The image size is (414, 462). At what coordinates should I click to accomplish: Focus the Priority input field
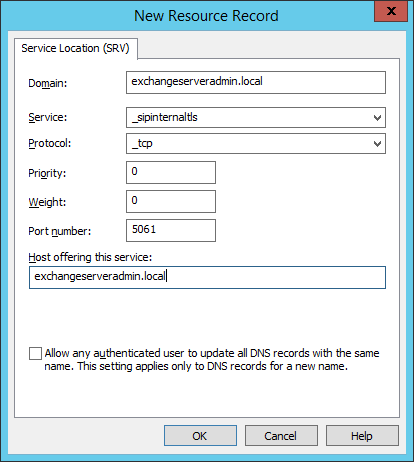tap(171, 172)
